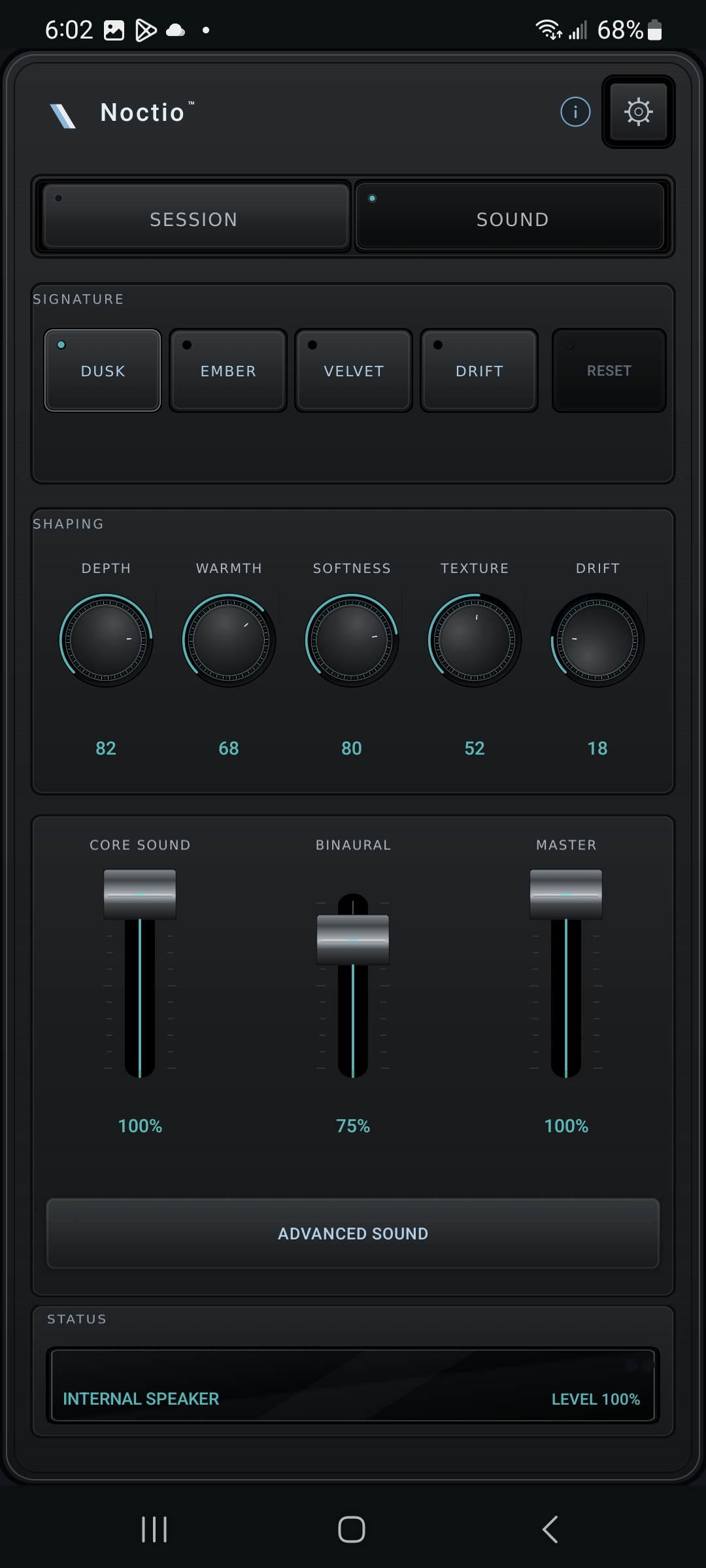Click the SOFTNESS knob

pos(352,640)
